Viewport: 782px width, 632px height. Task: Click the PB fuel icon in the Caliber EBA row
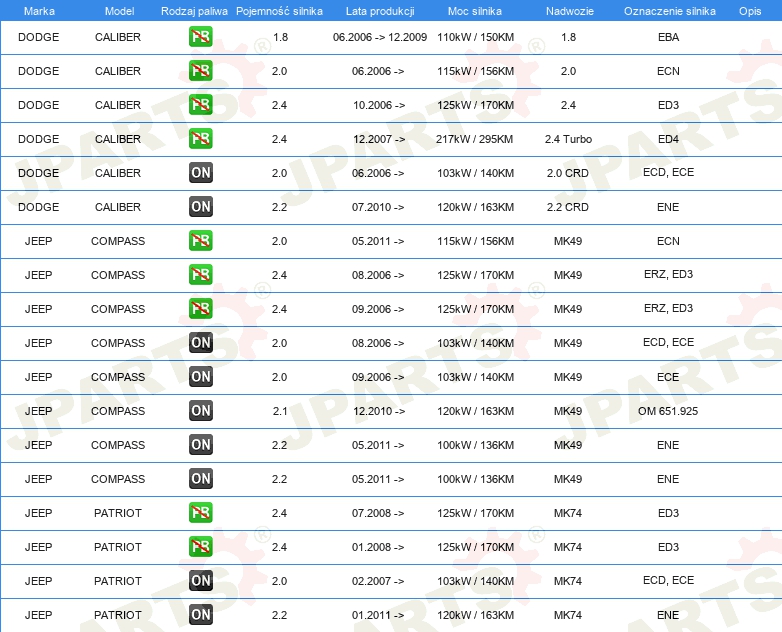coord(200,38)
